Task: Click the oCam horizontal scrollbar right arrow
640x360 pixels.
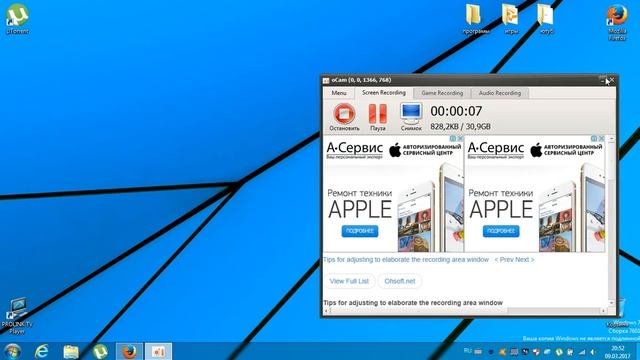Action: tap(604, 311)
